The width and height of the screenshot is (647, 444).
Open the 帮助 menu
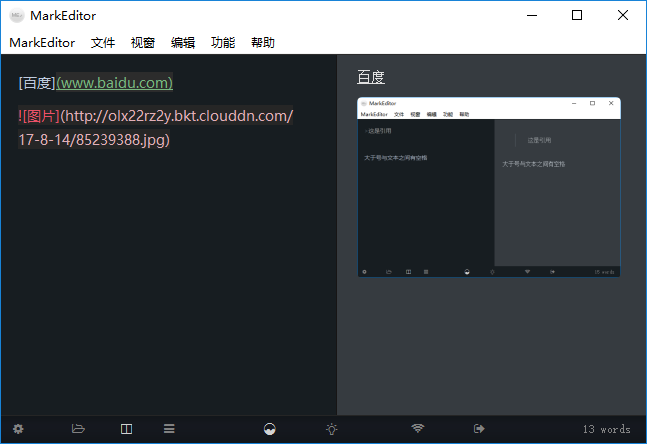click(x=263, y=43)
